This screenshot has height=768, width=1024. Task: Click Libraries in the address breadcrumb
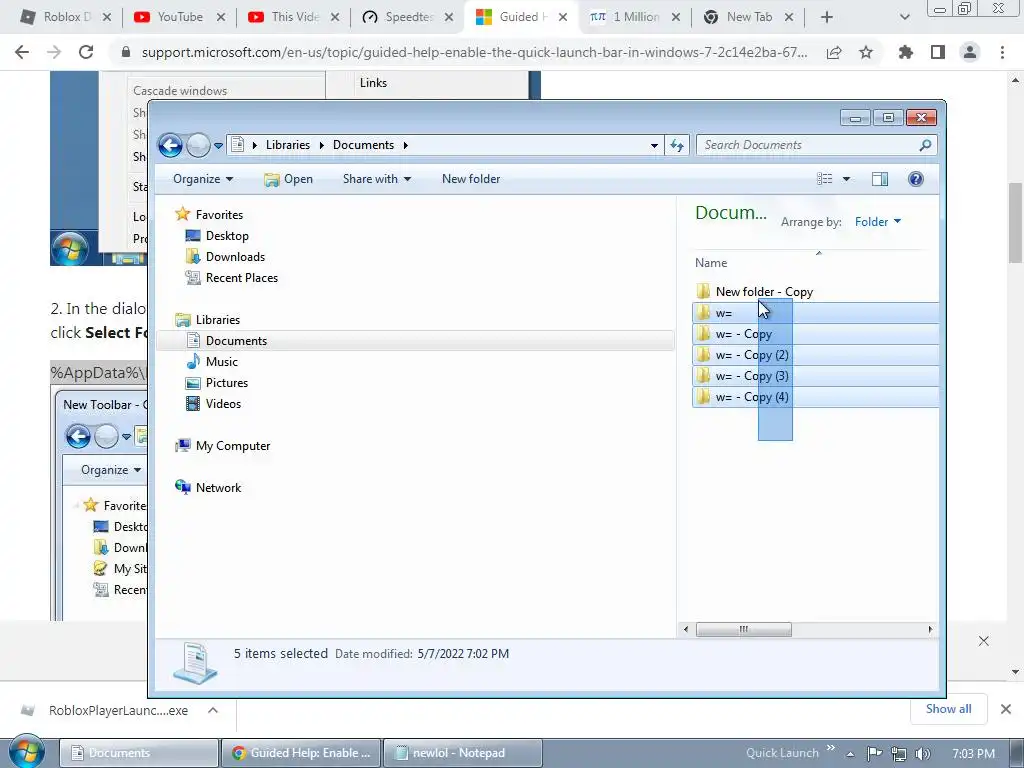[287, 145]
